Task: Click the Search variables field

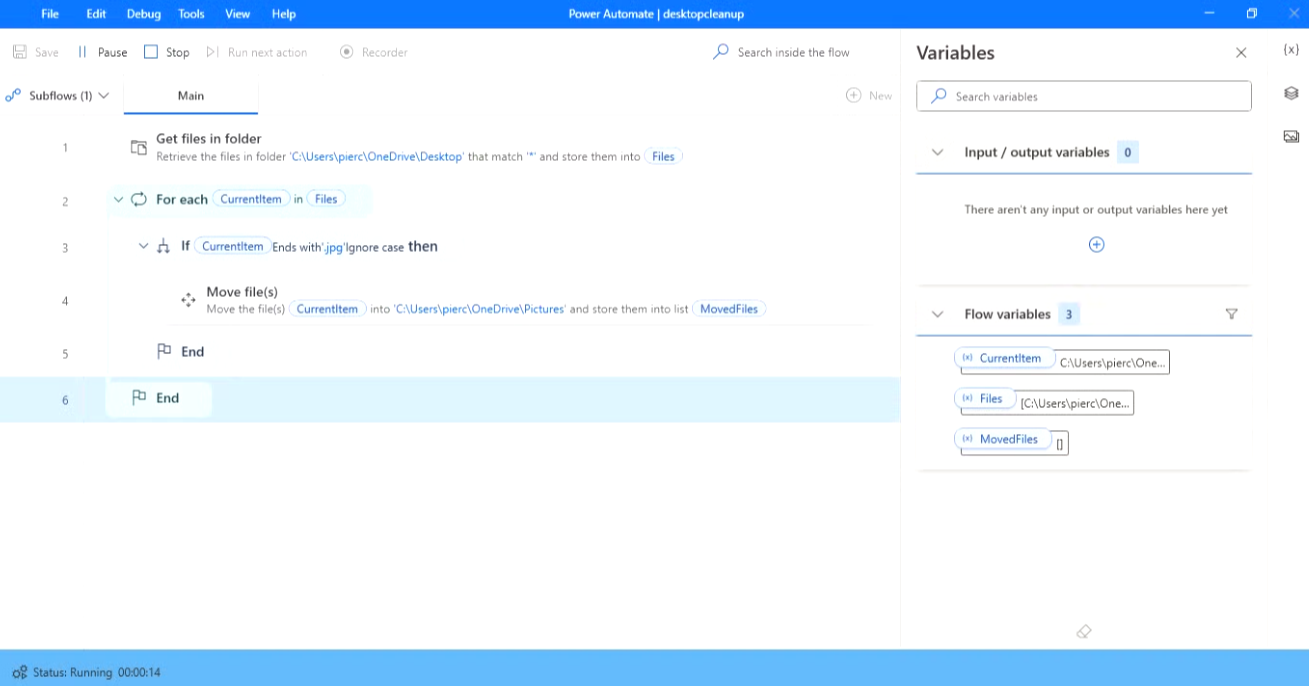Action: click(x=1084, y=96)
